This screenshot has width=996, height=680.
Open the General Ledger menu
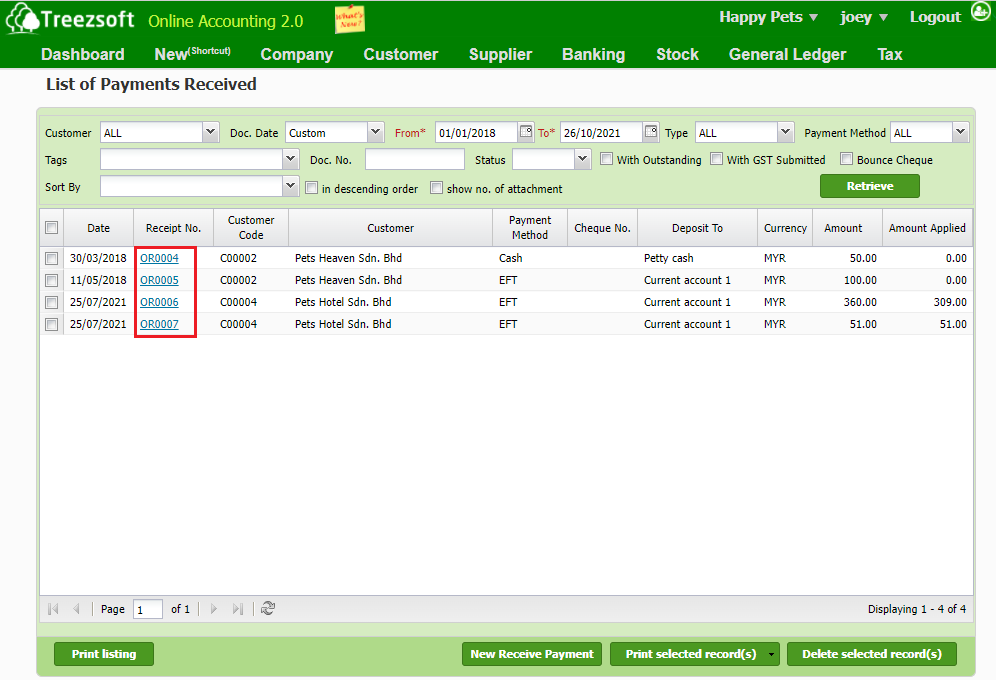pos(787,54)
